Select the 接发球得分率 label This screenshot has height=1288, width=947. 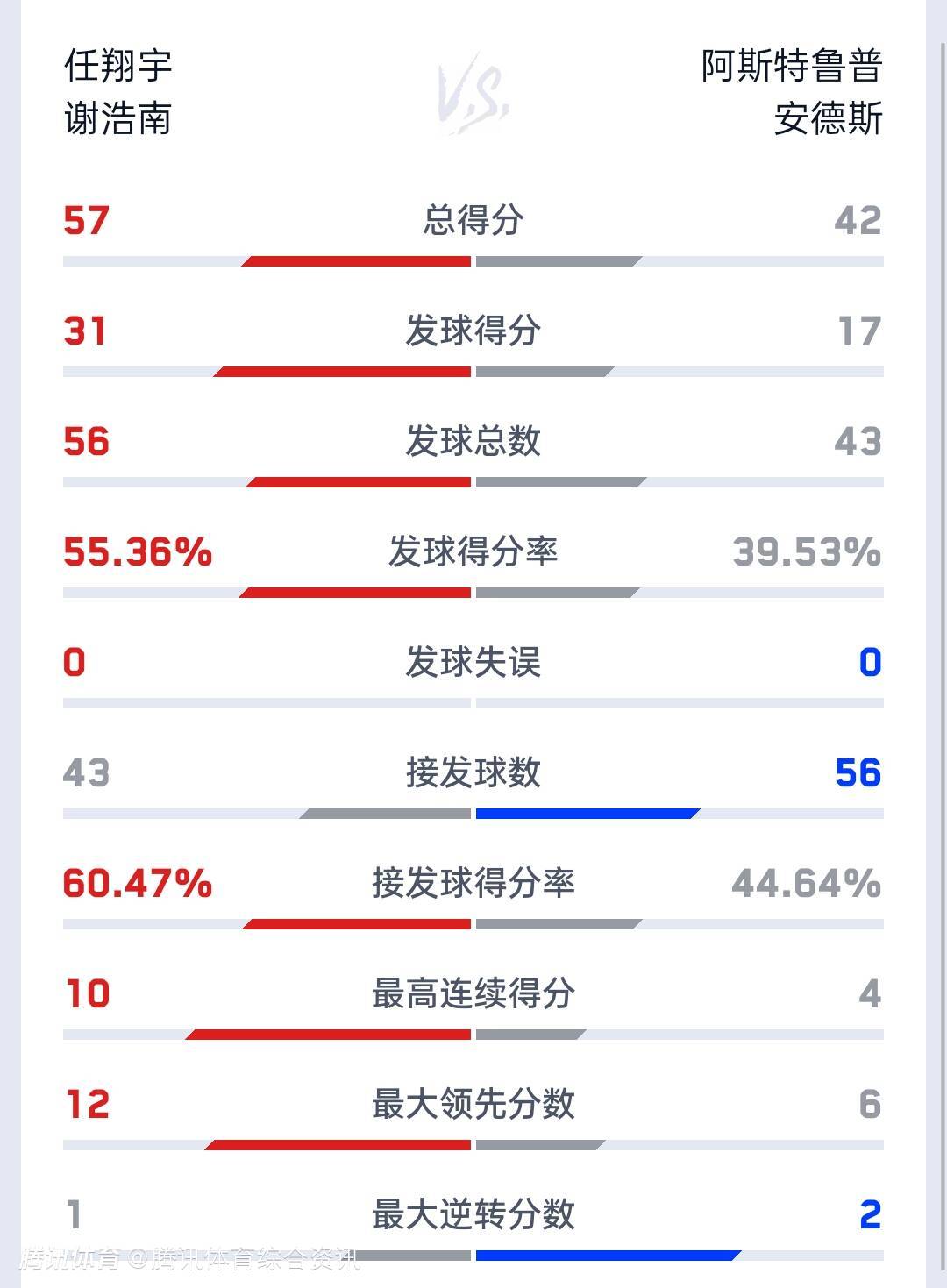pos(473,883)
